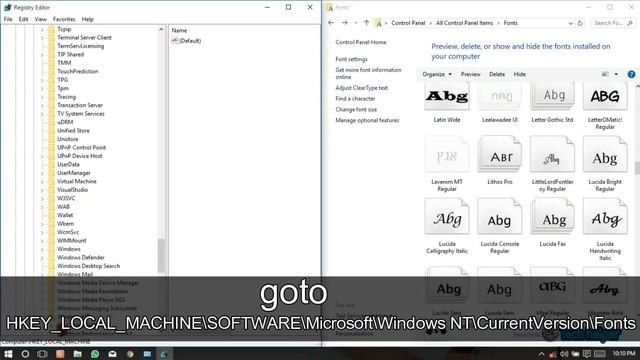Image resolution: width=640 pixels, height=360 pixels.
Task: Go forward in the Fonts window
Action: (x=345, y=23)
